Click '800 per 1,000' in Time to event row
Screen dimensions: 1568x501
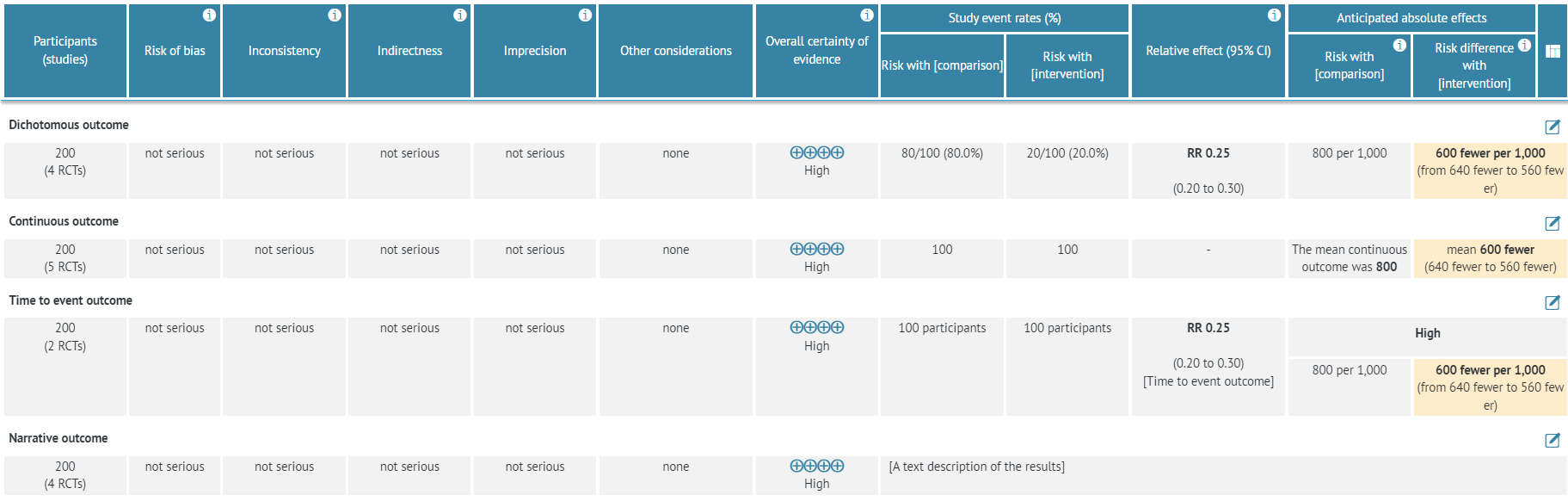[1350, 387]
